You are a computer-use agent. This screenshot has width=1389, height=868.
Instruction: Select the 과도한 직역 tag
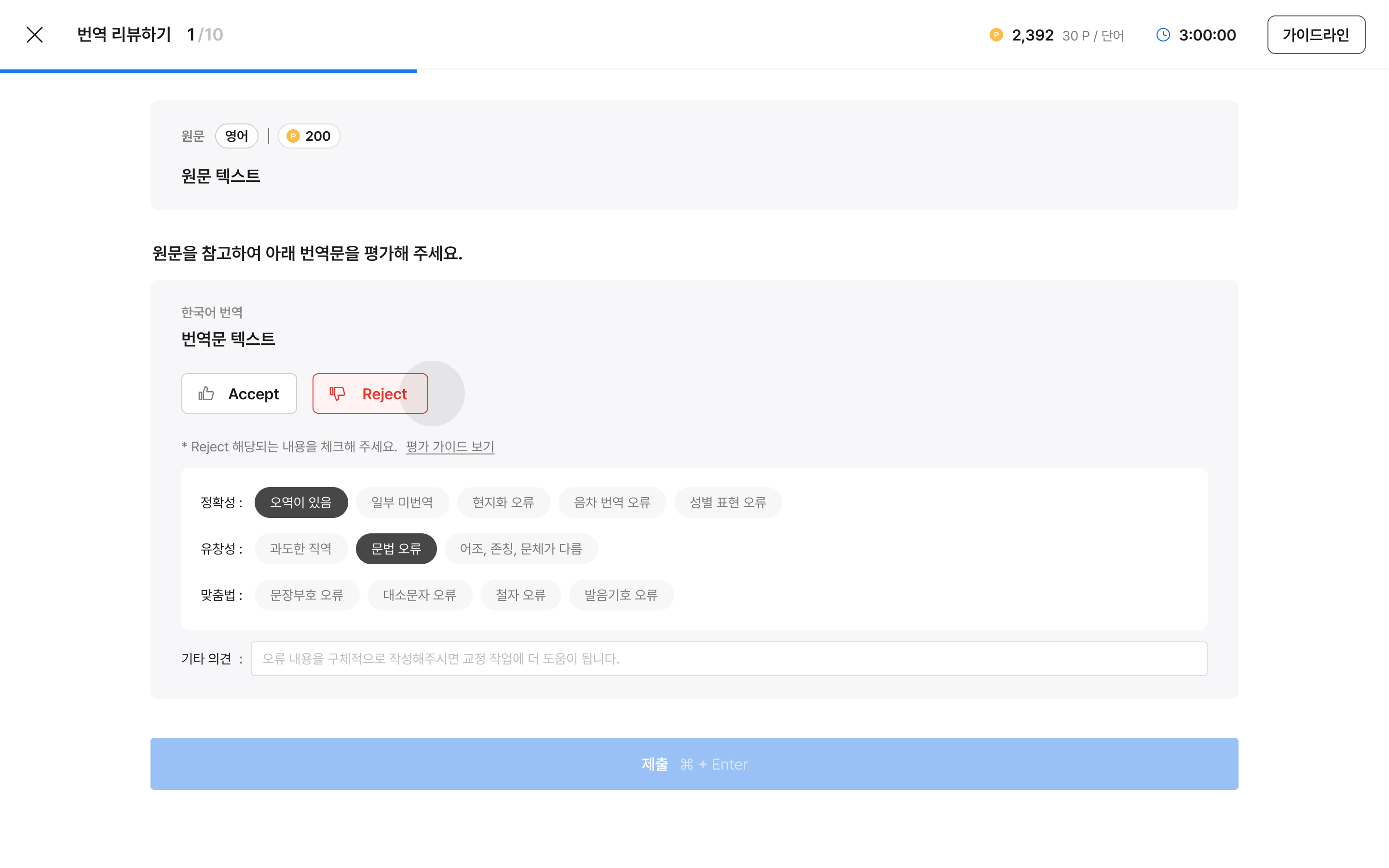tap(301, 549)
